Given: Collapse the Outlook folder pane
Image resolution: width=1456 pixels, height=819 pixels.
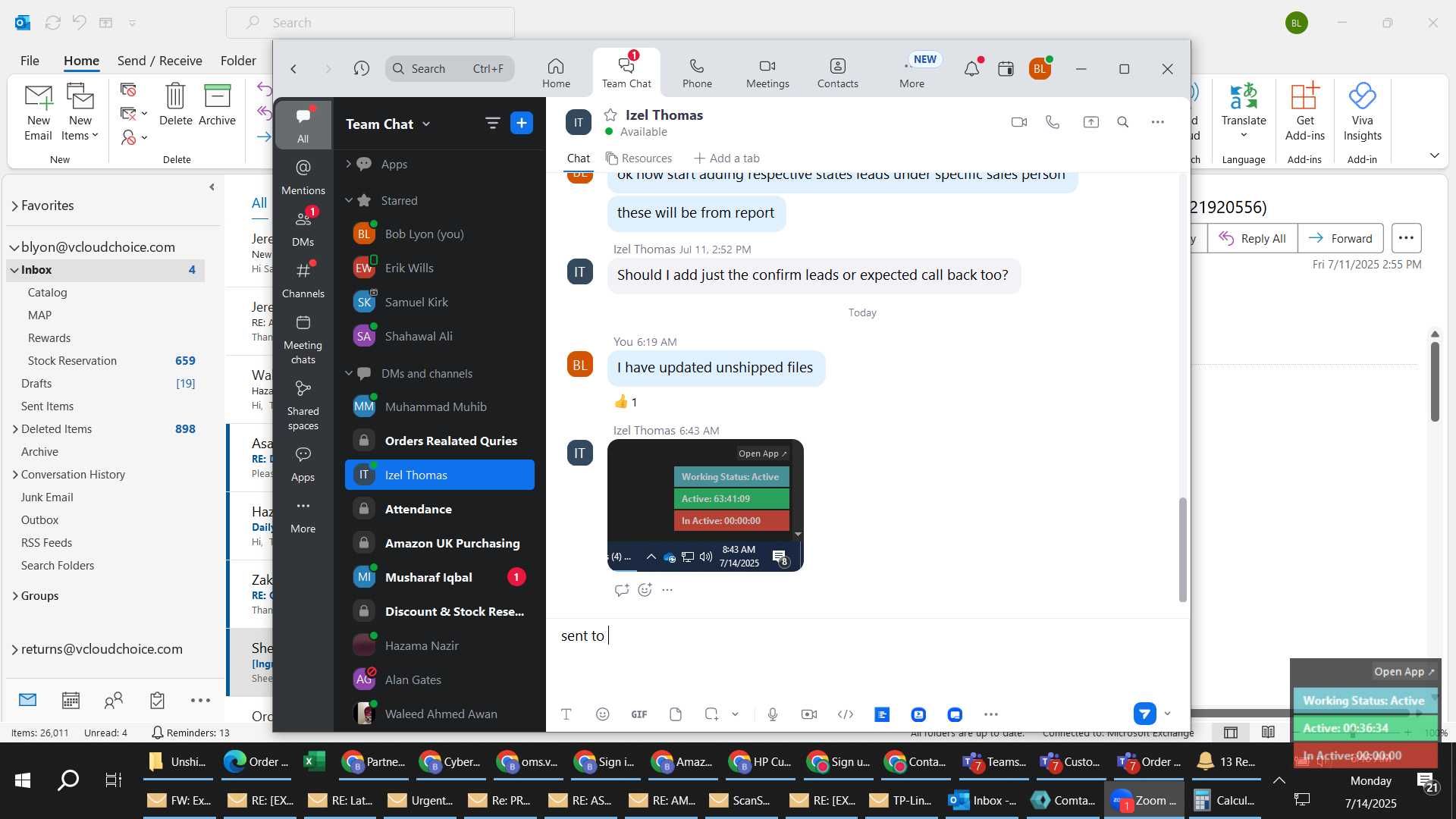Looking at the screenshot, I should [212, 187].
